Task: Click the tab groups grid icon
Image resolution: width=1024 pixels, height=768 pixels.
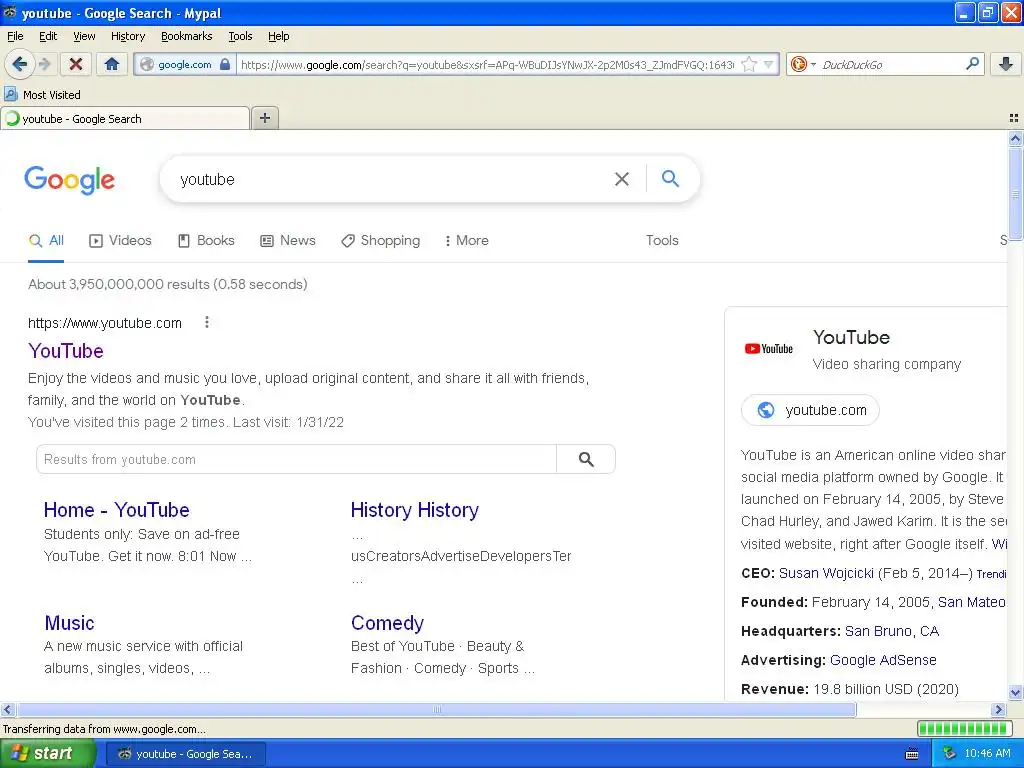Action: point(1014,118)
